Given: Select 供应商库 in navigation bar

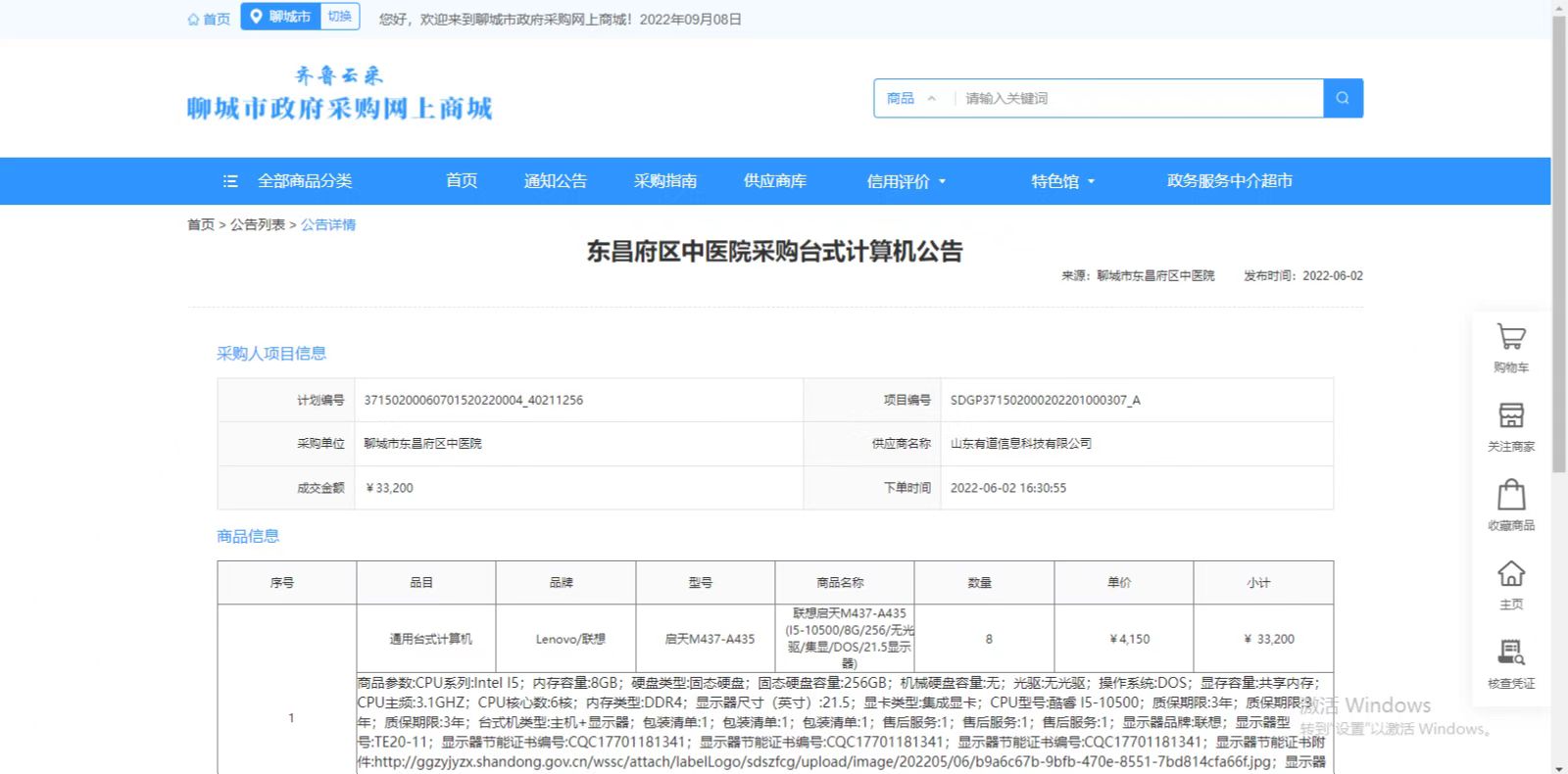Looking at the screenshot, I should (x=774, y=181).
